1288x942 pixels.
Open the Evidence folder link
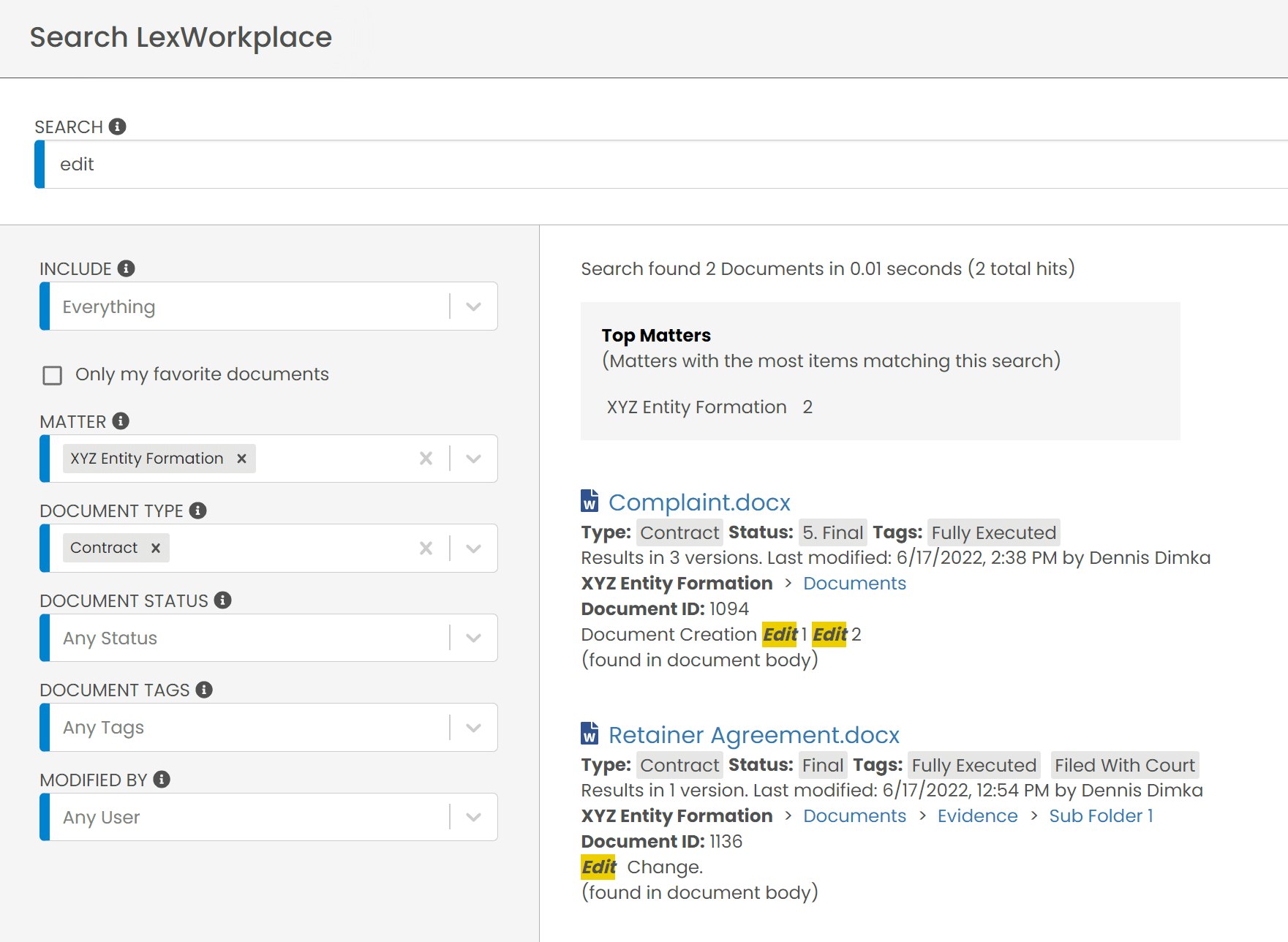977,816
